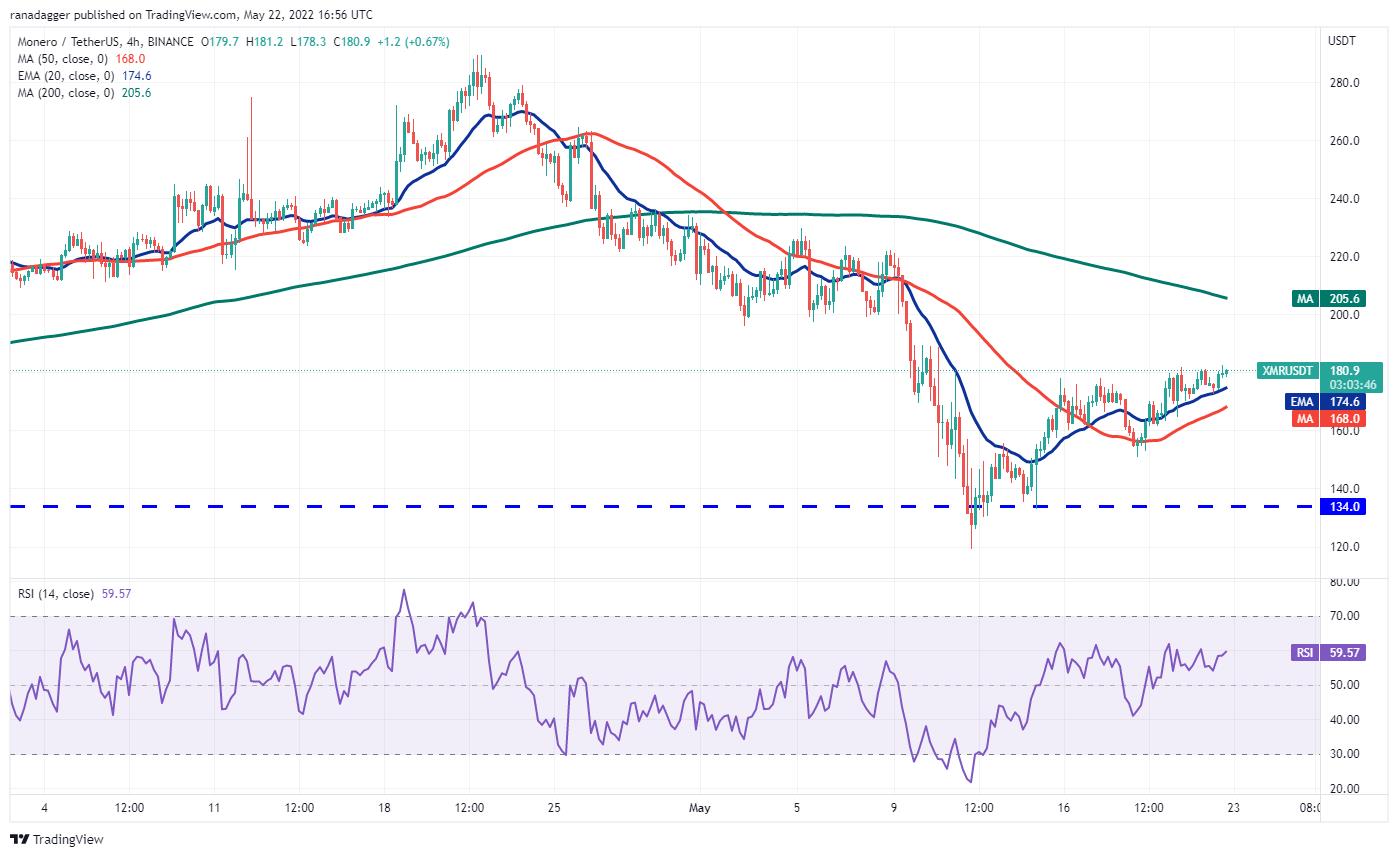
Task: Select the RSI (14, close) indicator legend
Action: click(75, 594)
